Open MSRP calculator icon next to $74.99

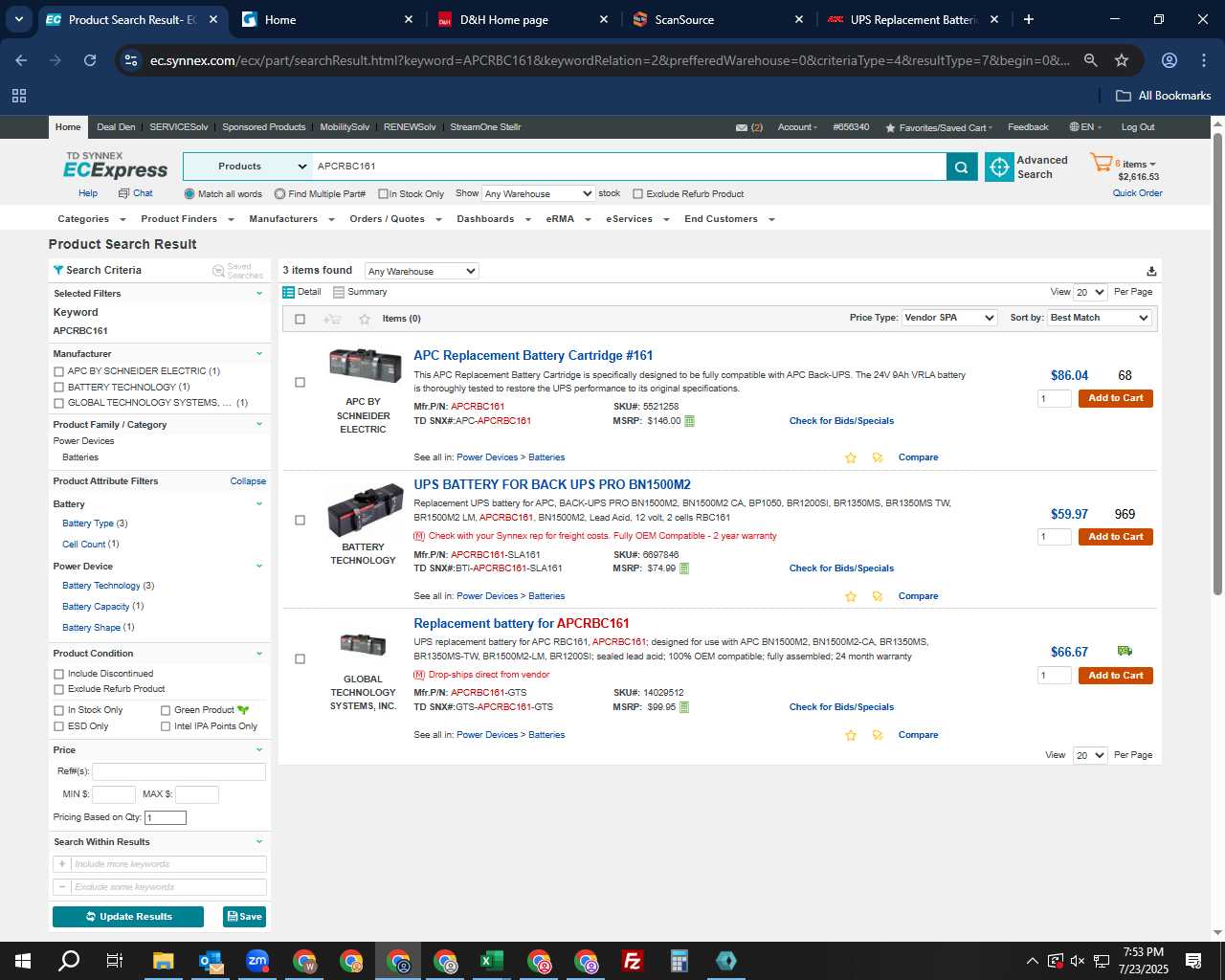684,568
